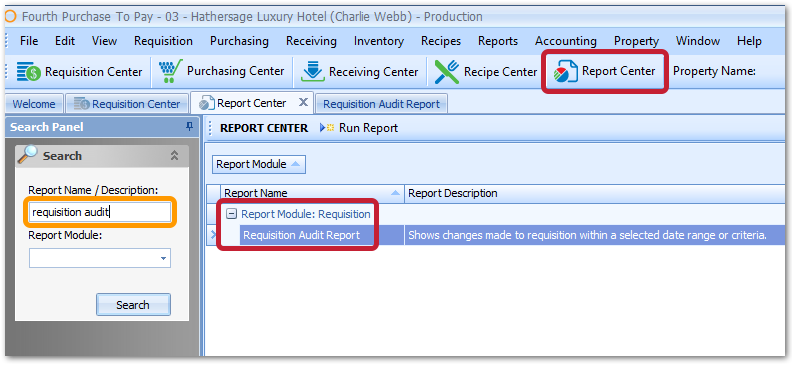The image size is (792, 365).
Task: Open the Requisition menu
Action: (x=163, y=41)
